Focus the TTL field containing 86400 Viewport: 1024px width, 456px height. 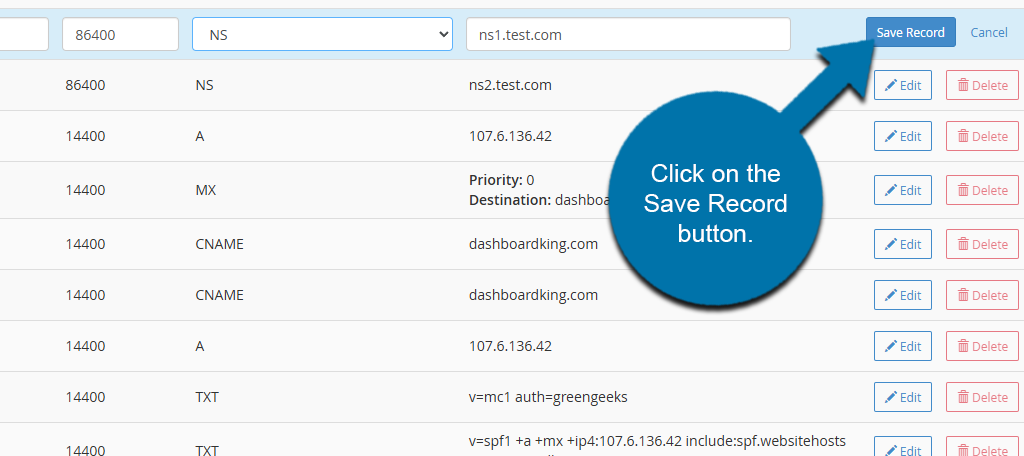120,34
